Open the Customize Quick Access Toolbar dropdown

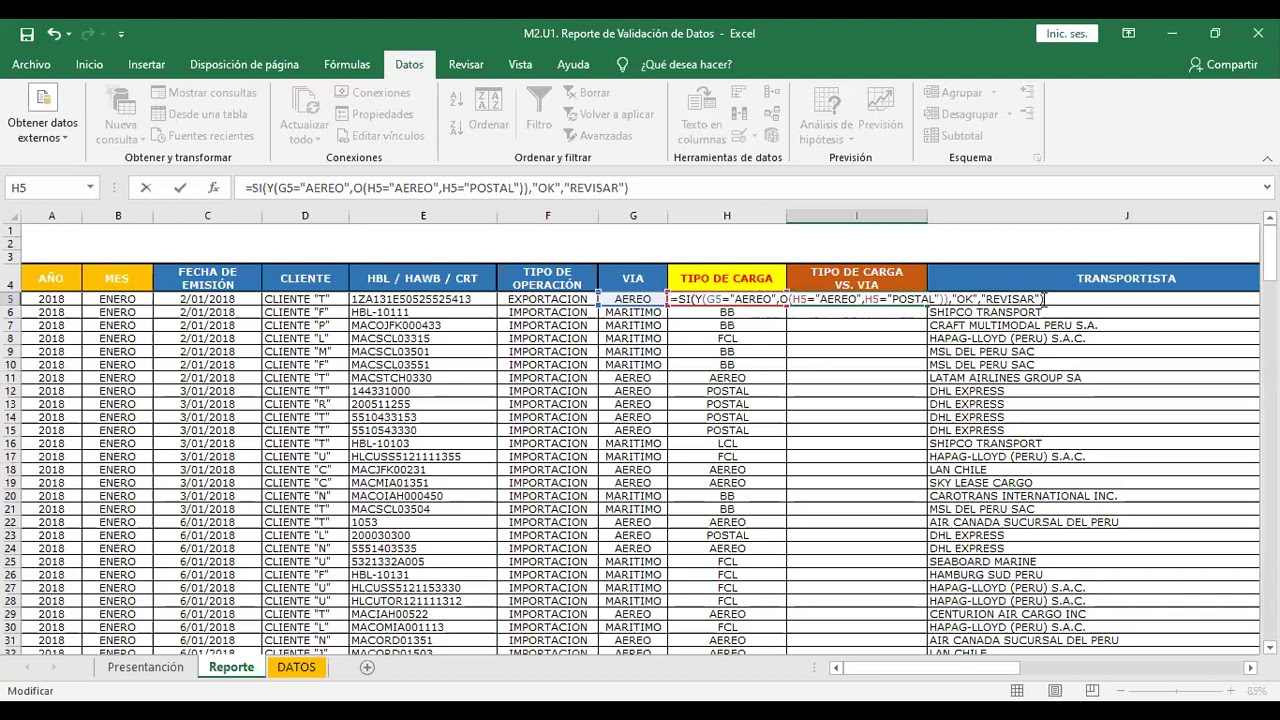121,34
